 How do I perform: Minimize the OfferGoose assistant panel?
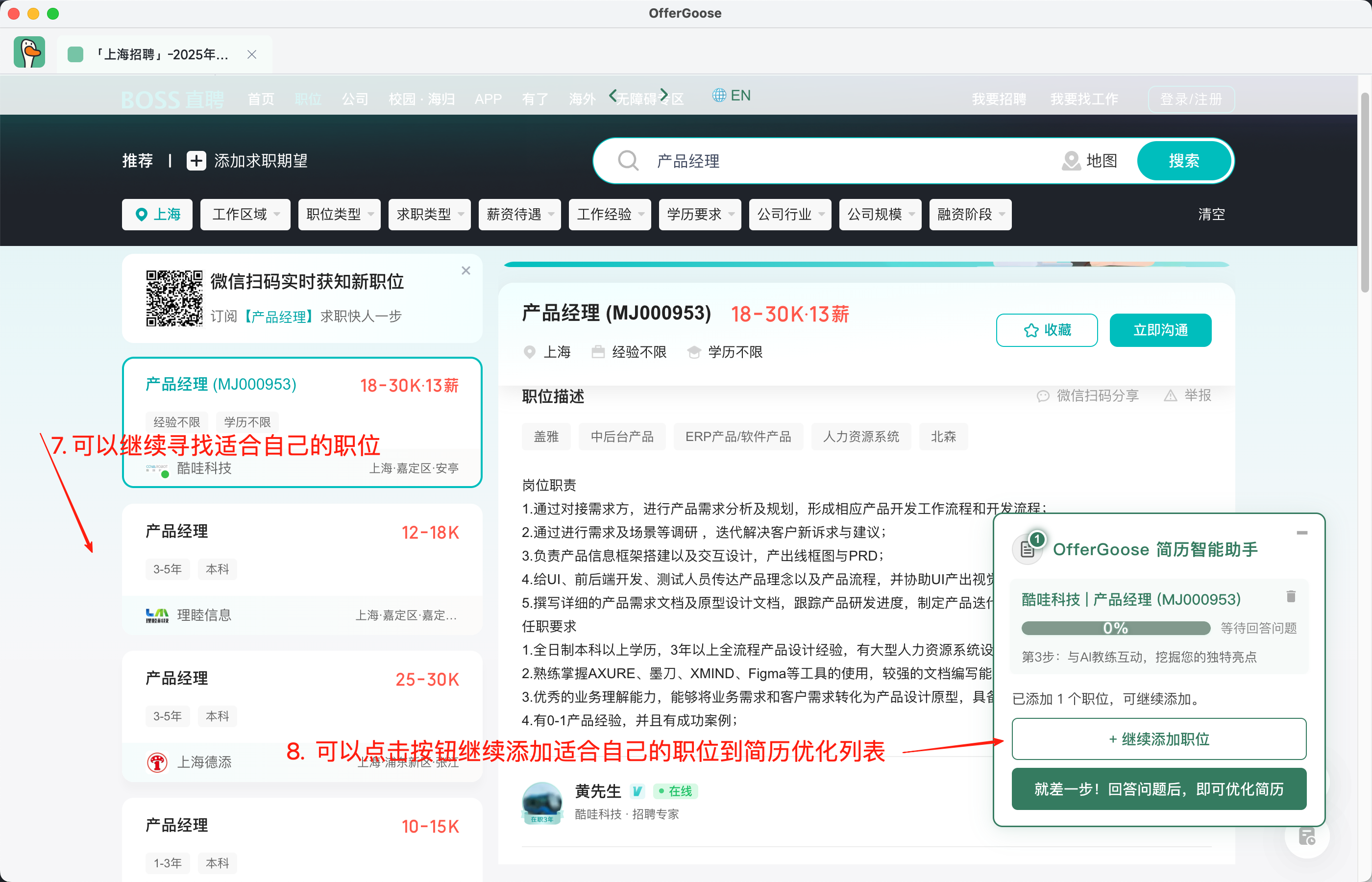tap(1301, 533)
